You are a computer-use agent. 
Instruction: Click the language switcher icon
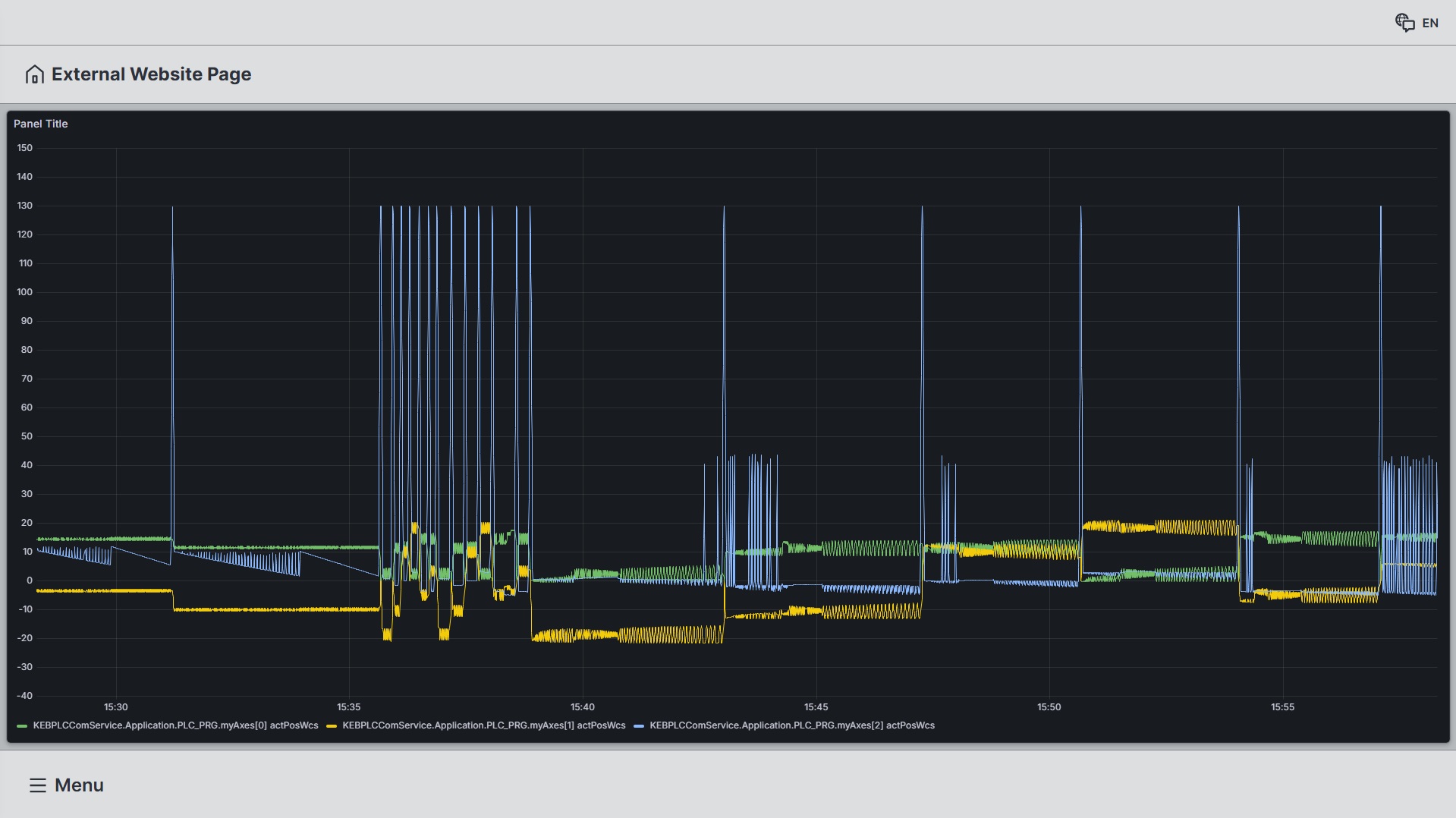pos(1404,23)
